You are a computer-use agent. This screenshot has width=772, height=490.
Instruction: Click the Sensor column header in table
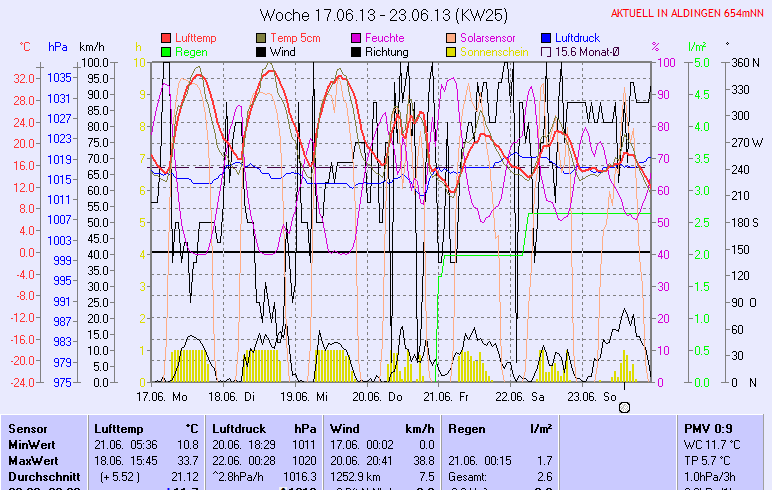(28, 428)
